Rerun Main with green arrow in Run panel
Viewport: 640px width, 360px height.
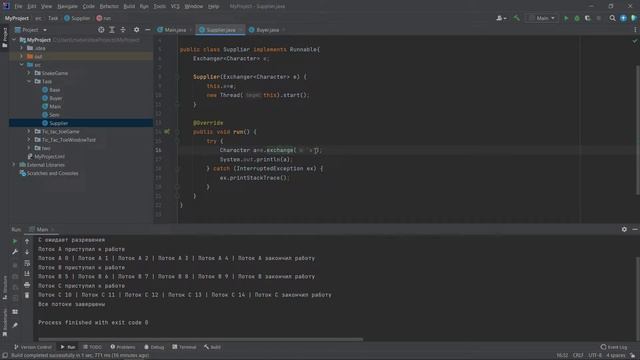click(15, 241)
